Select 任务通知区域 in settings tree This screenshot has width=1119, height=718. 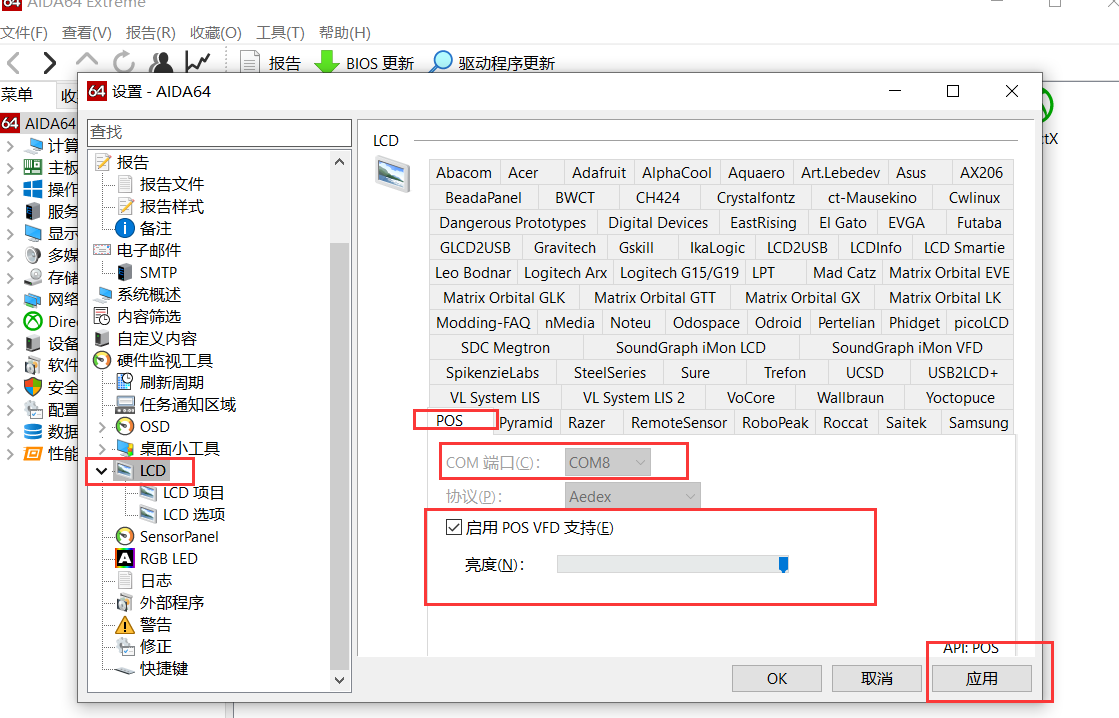coord(187,405)
